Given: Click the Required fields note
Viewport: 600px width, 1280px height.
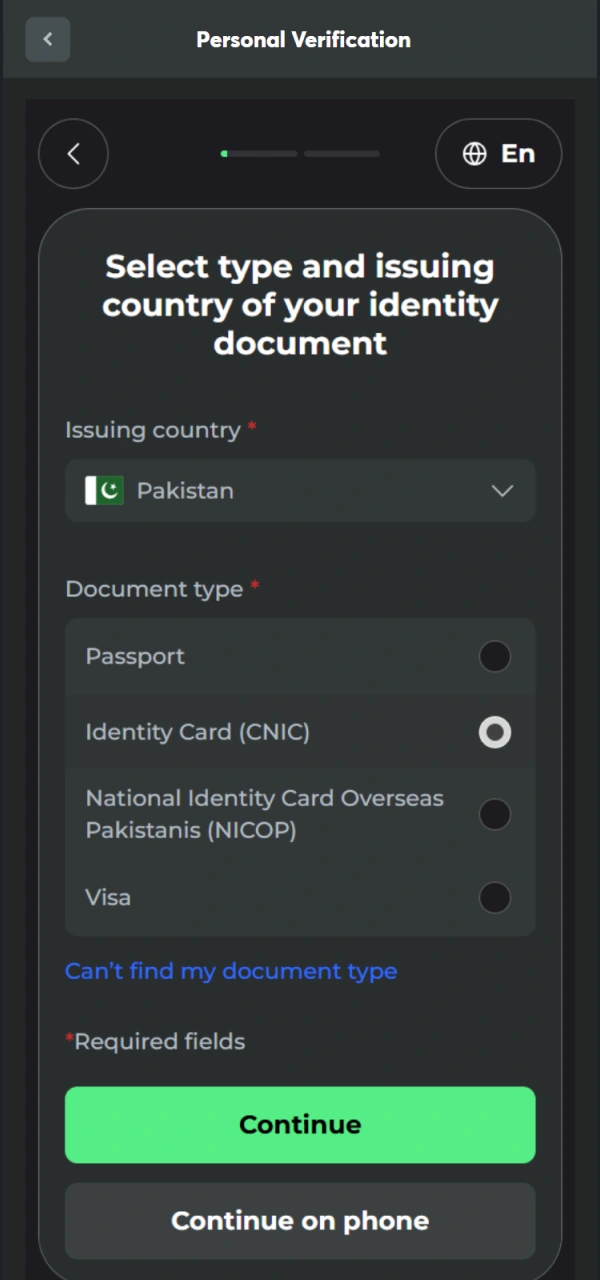Looking at the screenshot, I should (155, 1041).
